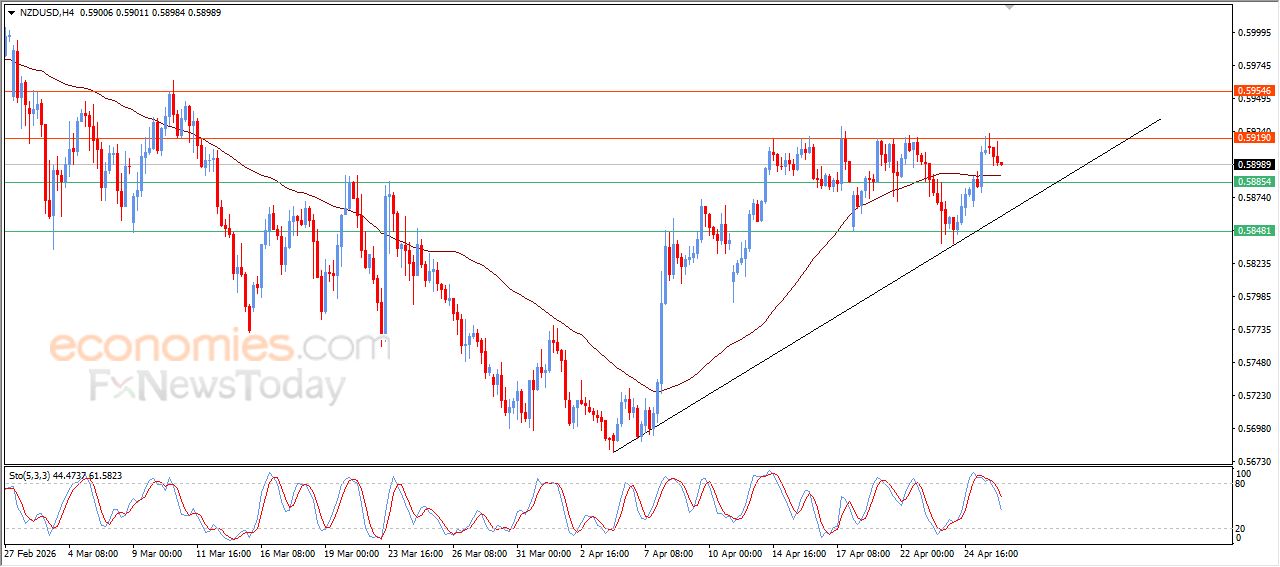This screenshot has width=1280, height=567.
Task: Open the dropdown arrow beside NZDUSD,H4
Action: pyautogui.click(x=11, y=12)
